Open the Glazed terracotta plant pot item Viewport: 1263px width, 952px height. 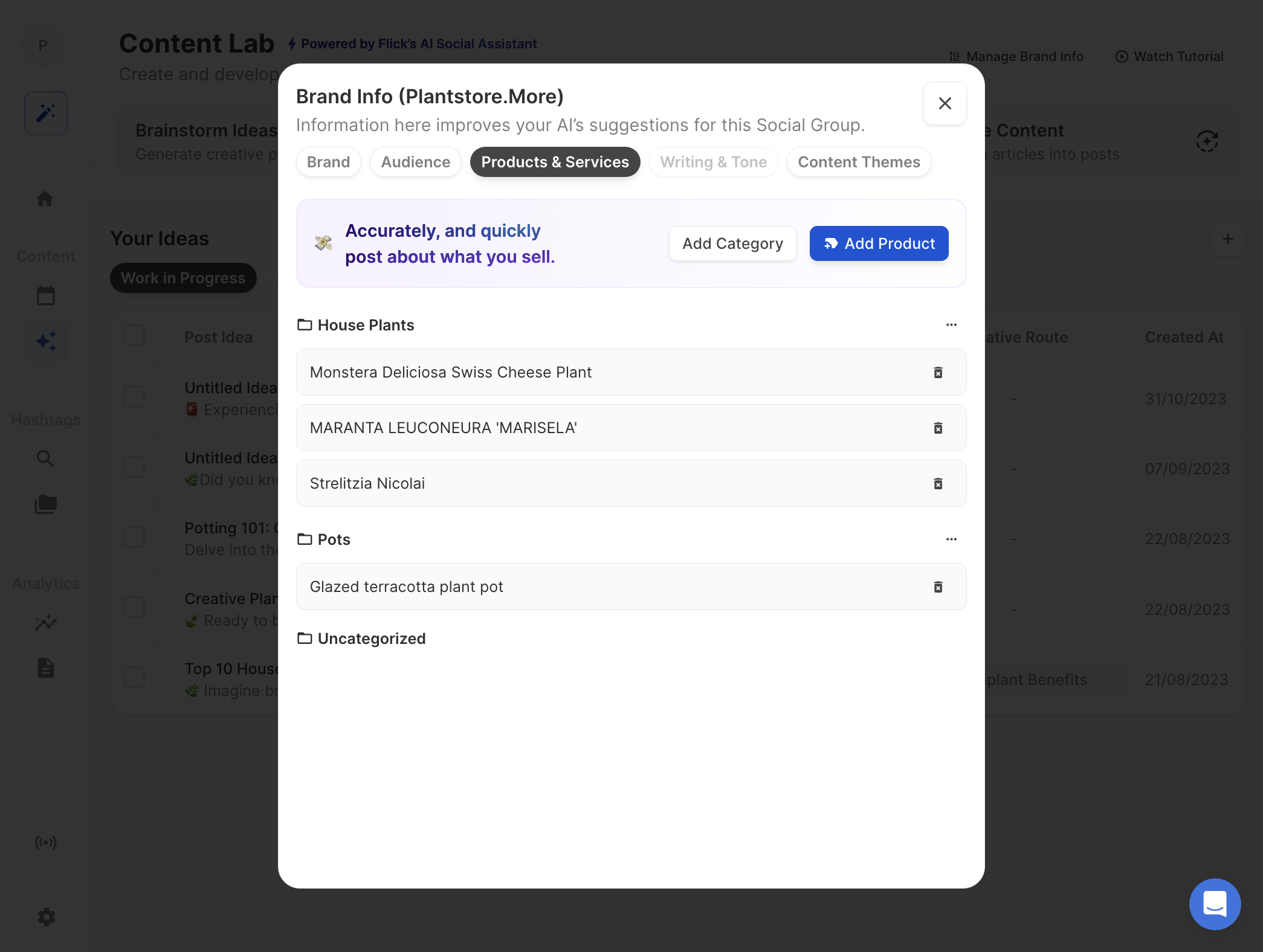tap(631, 587)
